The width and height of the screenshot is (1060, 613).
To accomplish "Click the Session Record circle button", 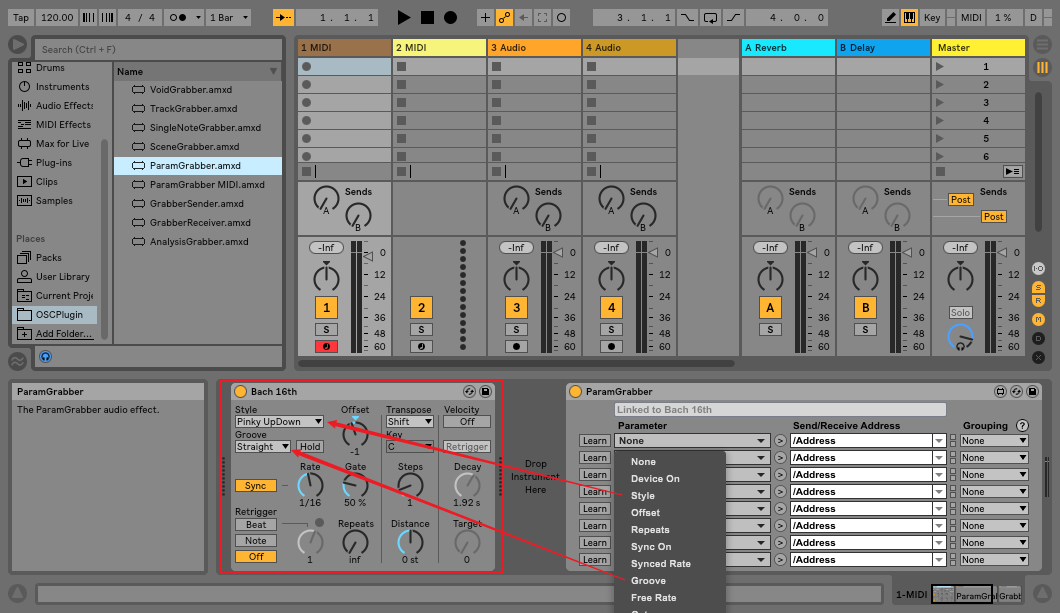I will pos(561,18).
